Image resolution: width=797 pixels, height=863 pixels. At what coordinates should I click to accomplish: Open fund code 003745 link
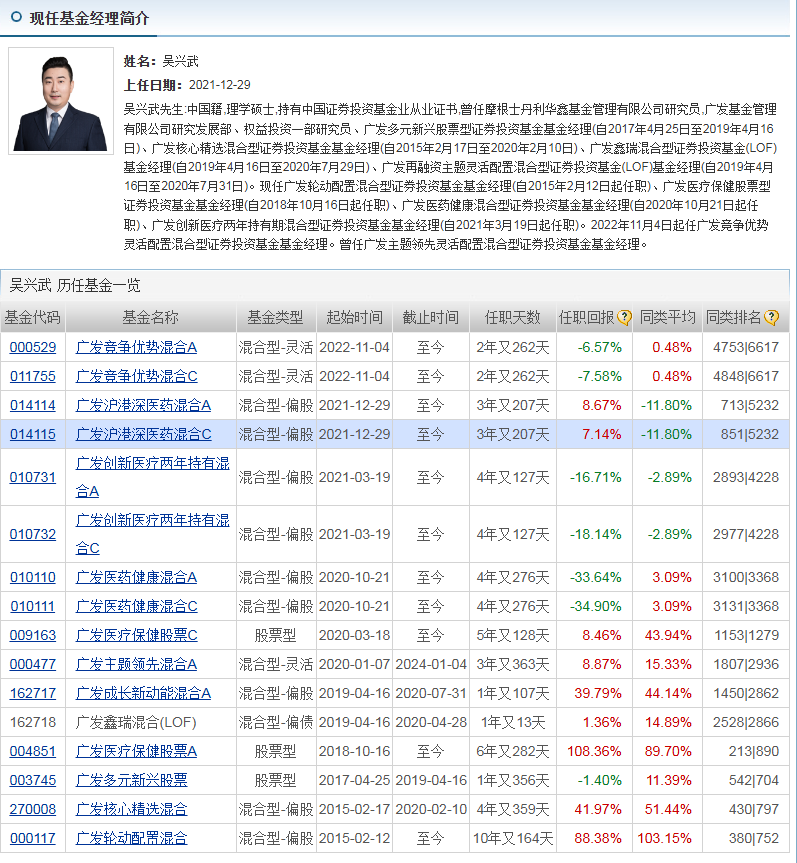pos(33,780)
